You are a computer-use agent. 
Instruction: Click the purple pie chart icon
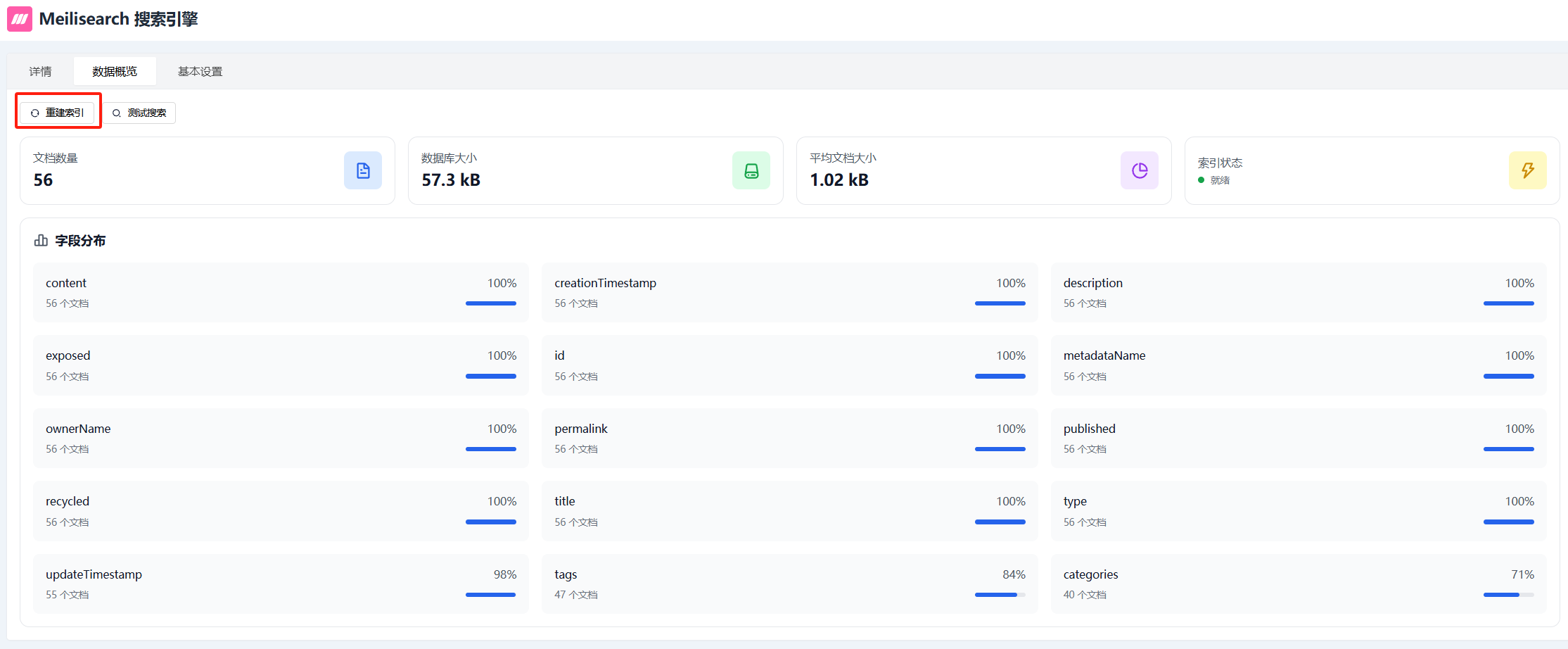pyautogui.click(x=1140, y=170)
